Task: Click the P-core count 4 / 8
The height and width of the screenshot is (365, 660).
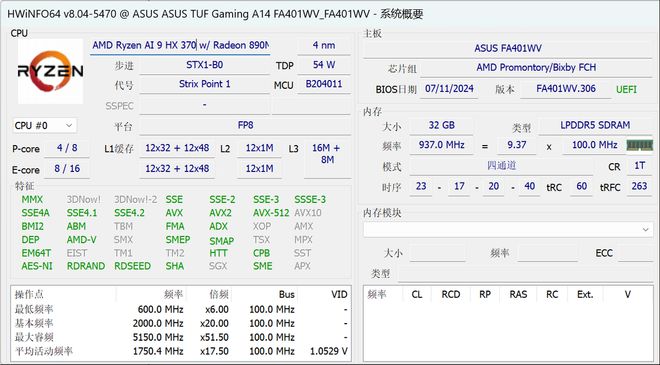Action: pyautogui.click(x=67, y=148)
